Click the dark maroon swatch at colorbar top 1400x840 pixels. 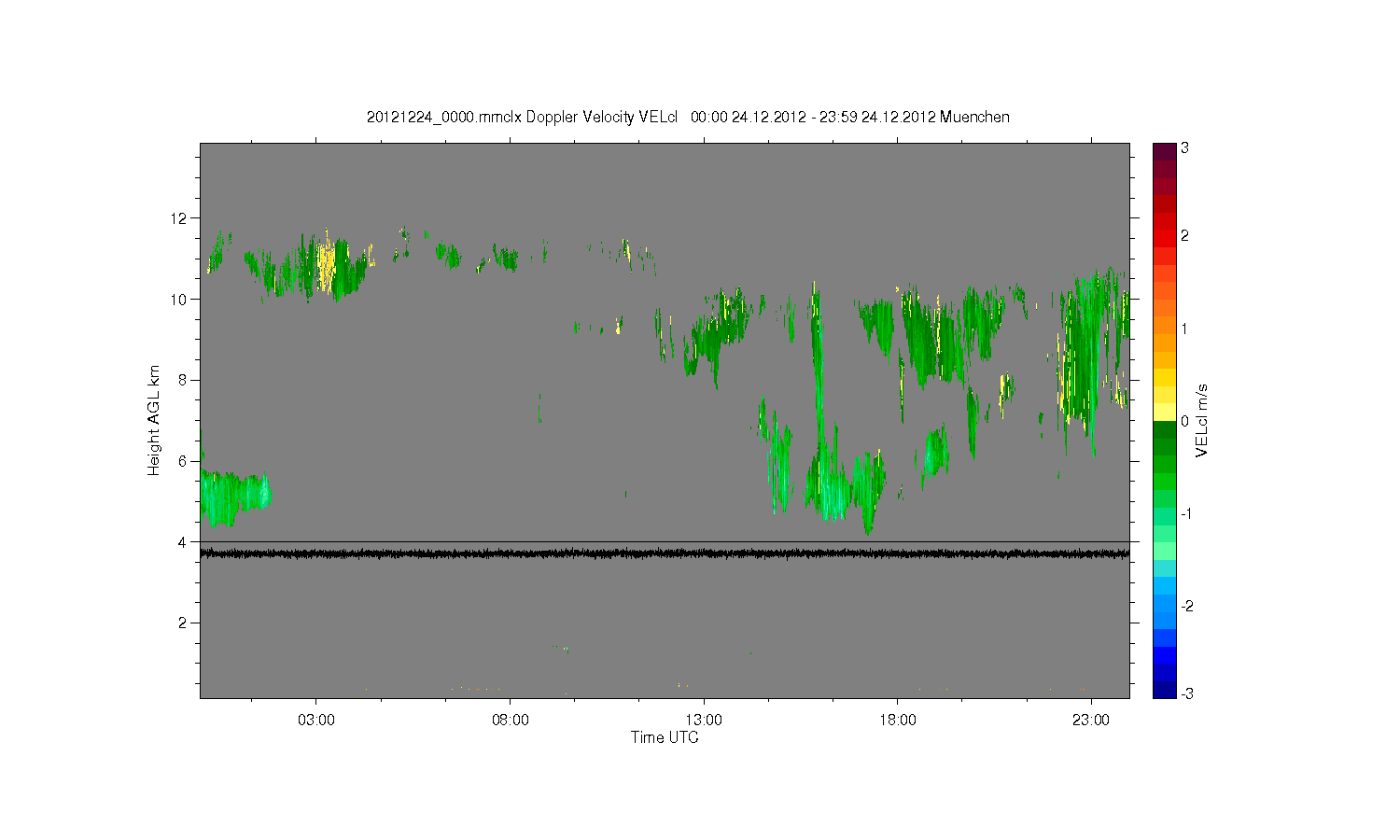coord(1164,151)
